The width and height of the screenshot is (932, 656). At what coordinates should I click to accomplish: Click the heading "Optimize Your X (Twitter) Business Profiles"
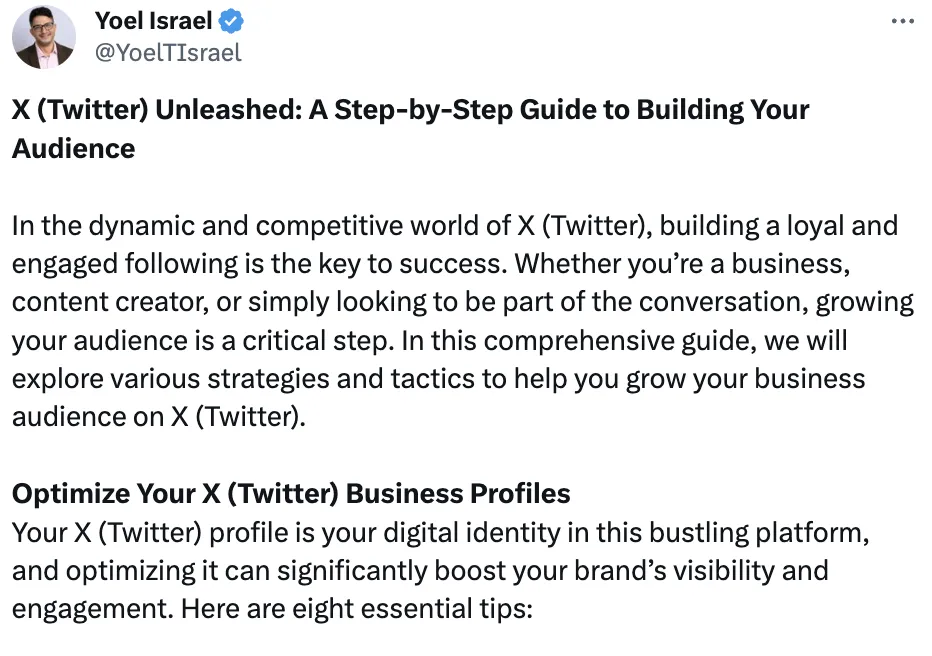point(291,494)
